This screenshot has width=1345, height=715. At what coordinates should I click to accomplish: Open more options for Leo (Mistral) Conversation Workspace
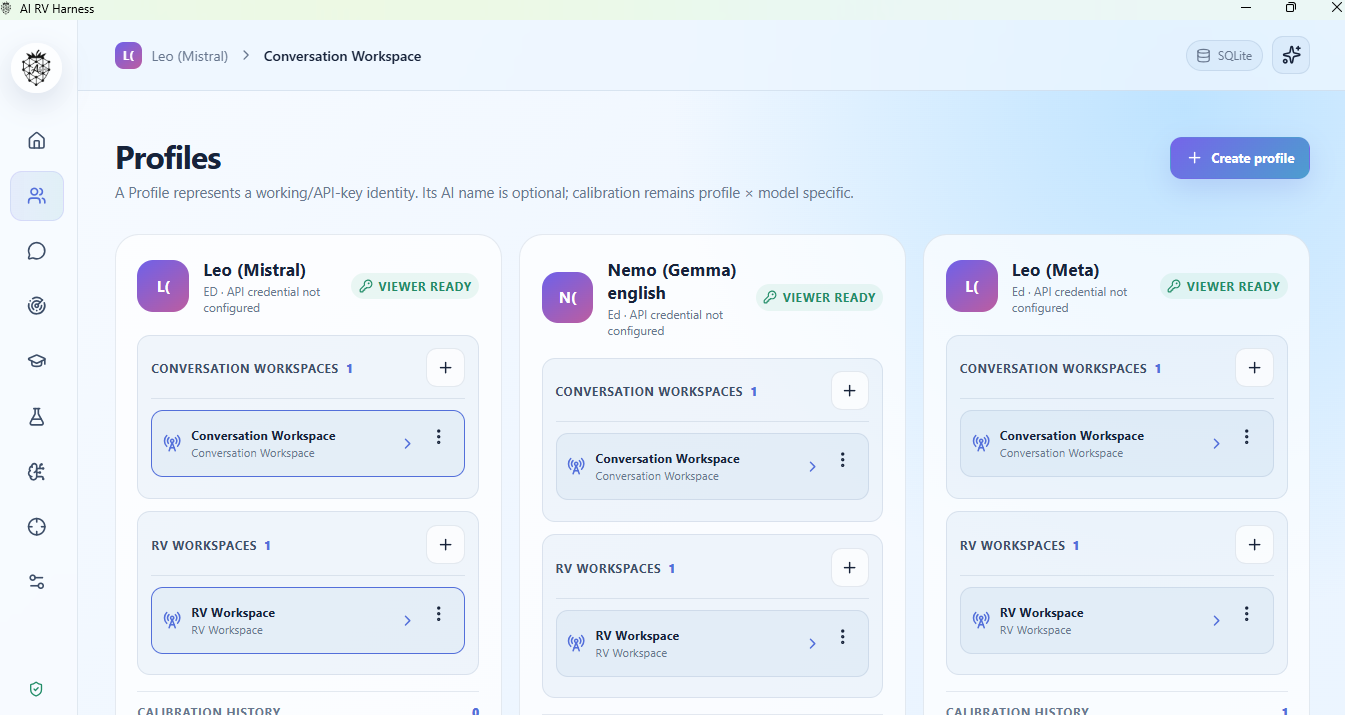(x=438, y=437)
